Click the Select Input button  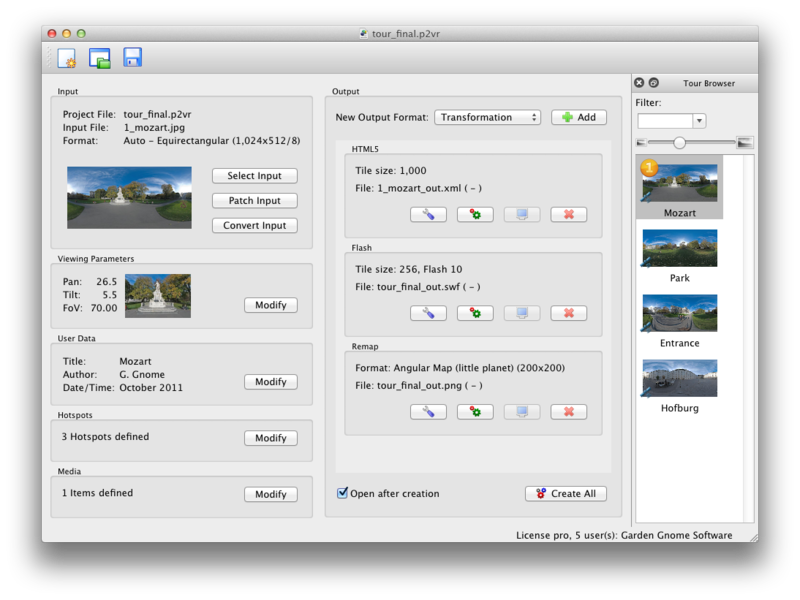254,176
